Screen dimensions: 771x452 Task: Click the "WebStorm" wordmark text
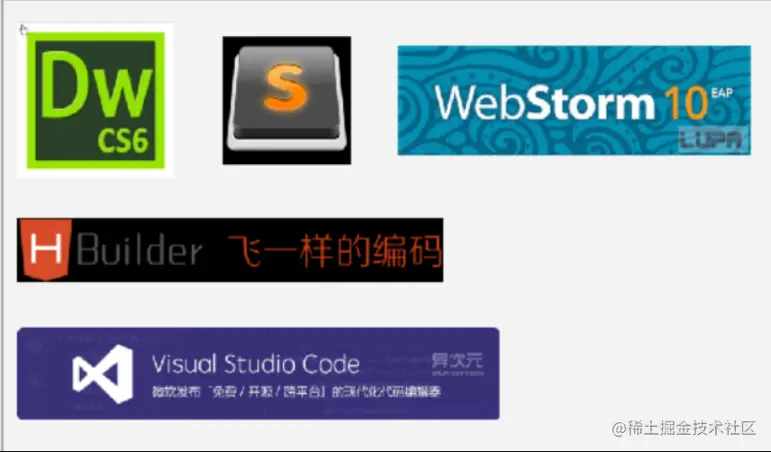pos(545,102)
